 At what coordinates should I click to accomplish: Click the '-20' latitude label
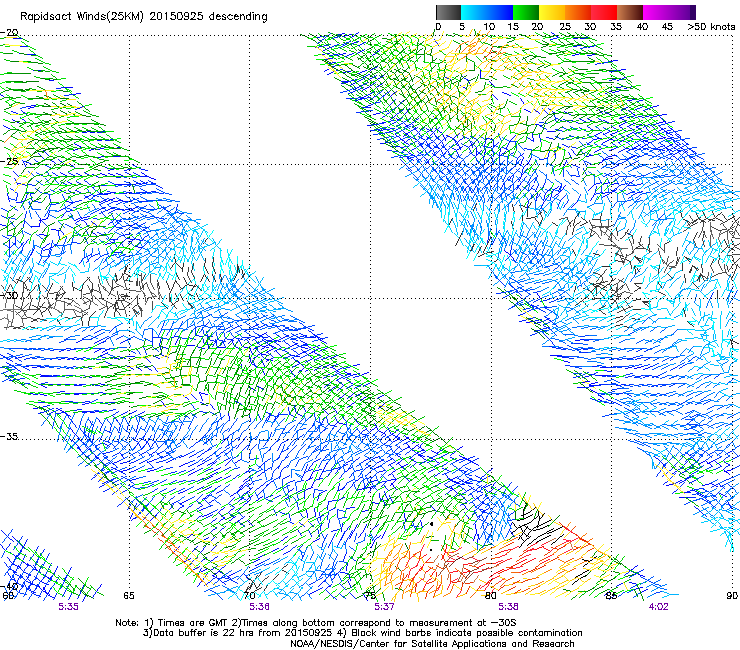pos(10,33)
